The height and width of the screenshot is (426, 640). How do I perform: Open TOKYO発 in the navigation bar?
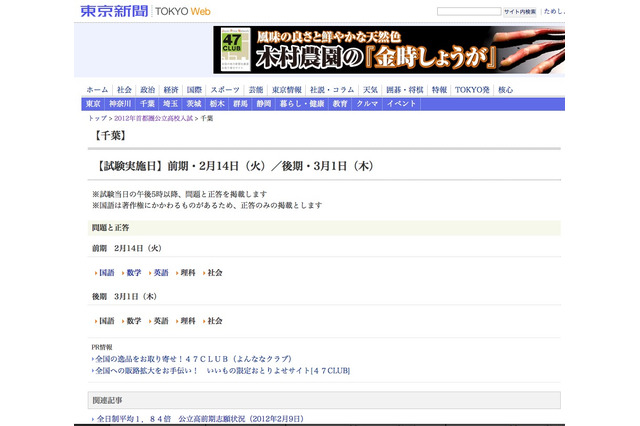(472, 90)
